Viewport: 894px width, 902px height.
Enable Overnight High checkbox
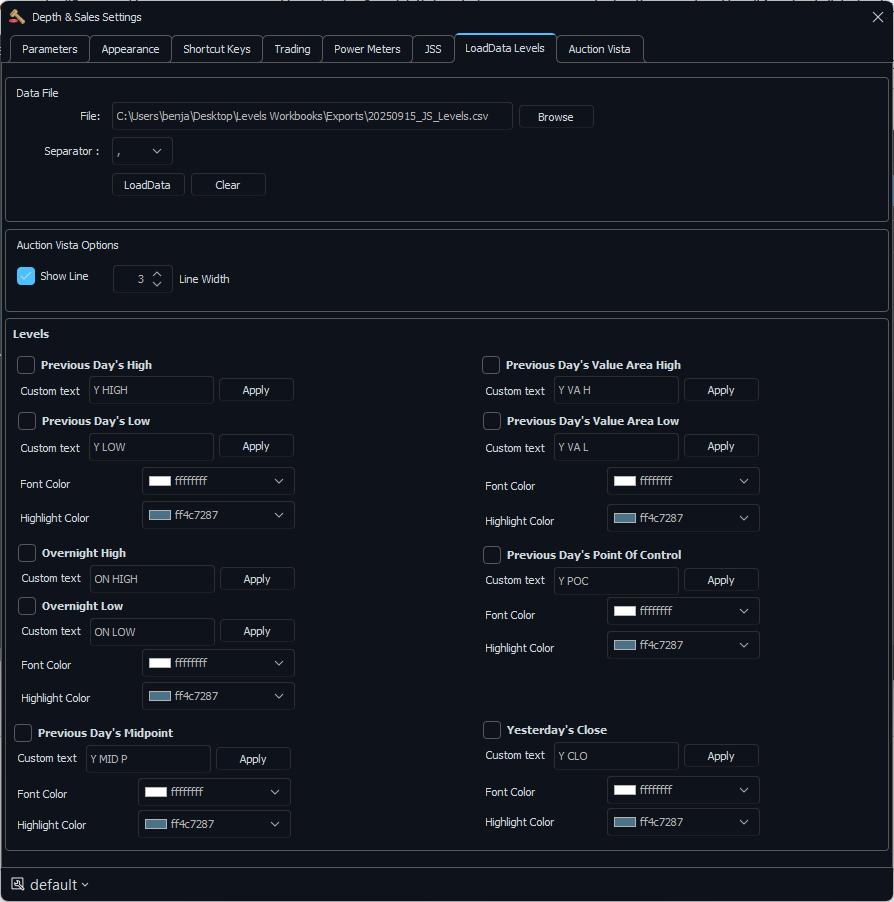[x=27, y=553]
